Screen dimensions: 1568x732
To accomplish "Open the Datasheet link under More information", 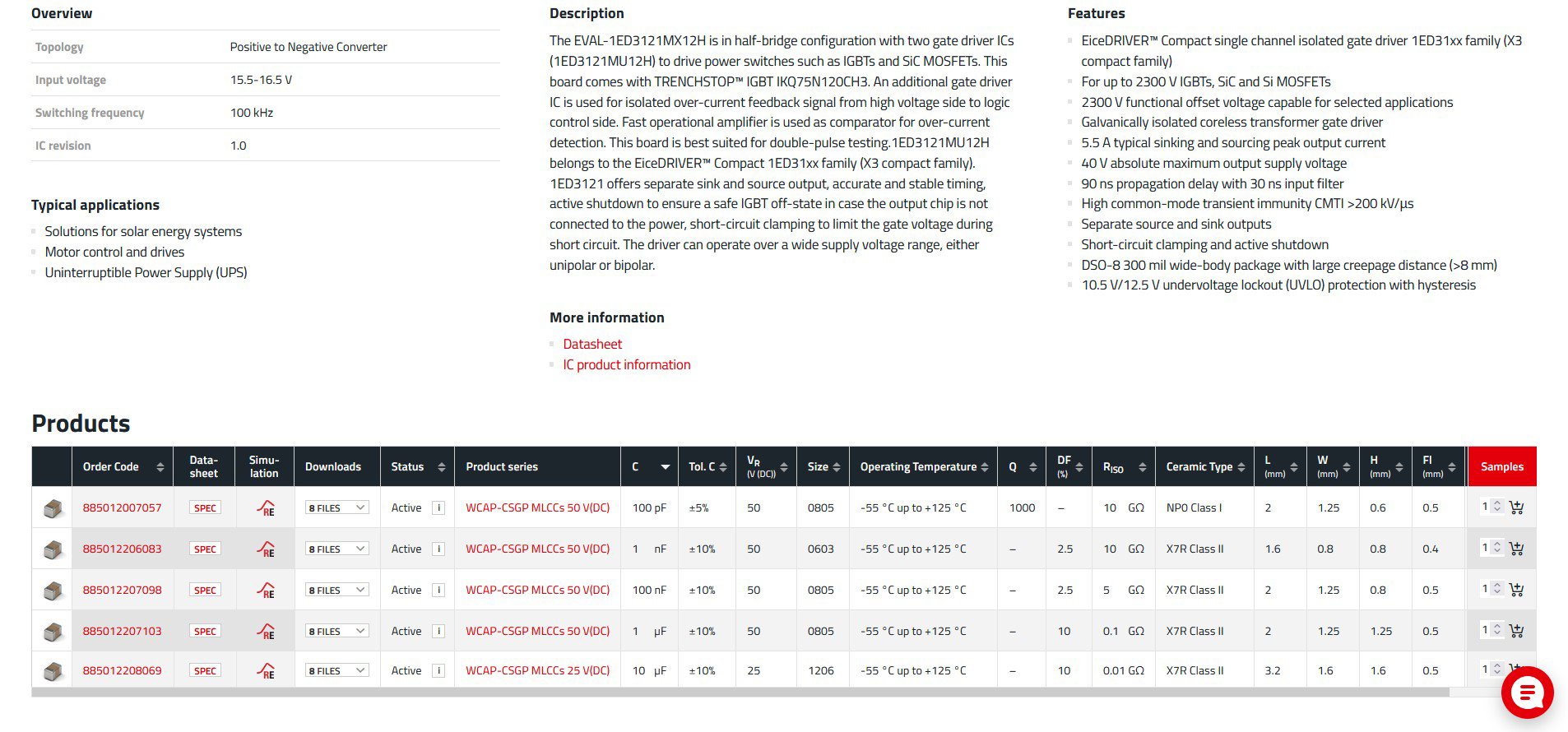I will pyautogui.click(x=592, y=344).
